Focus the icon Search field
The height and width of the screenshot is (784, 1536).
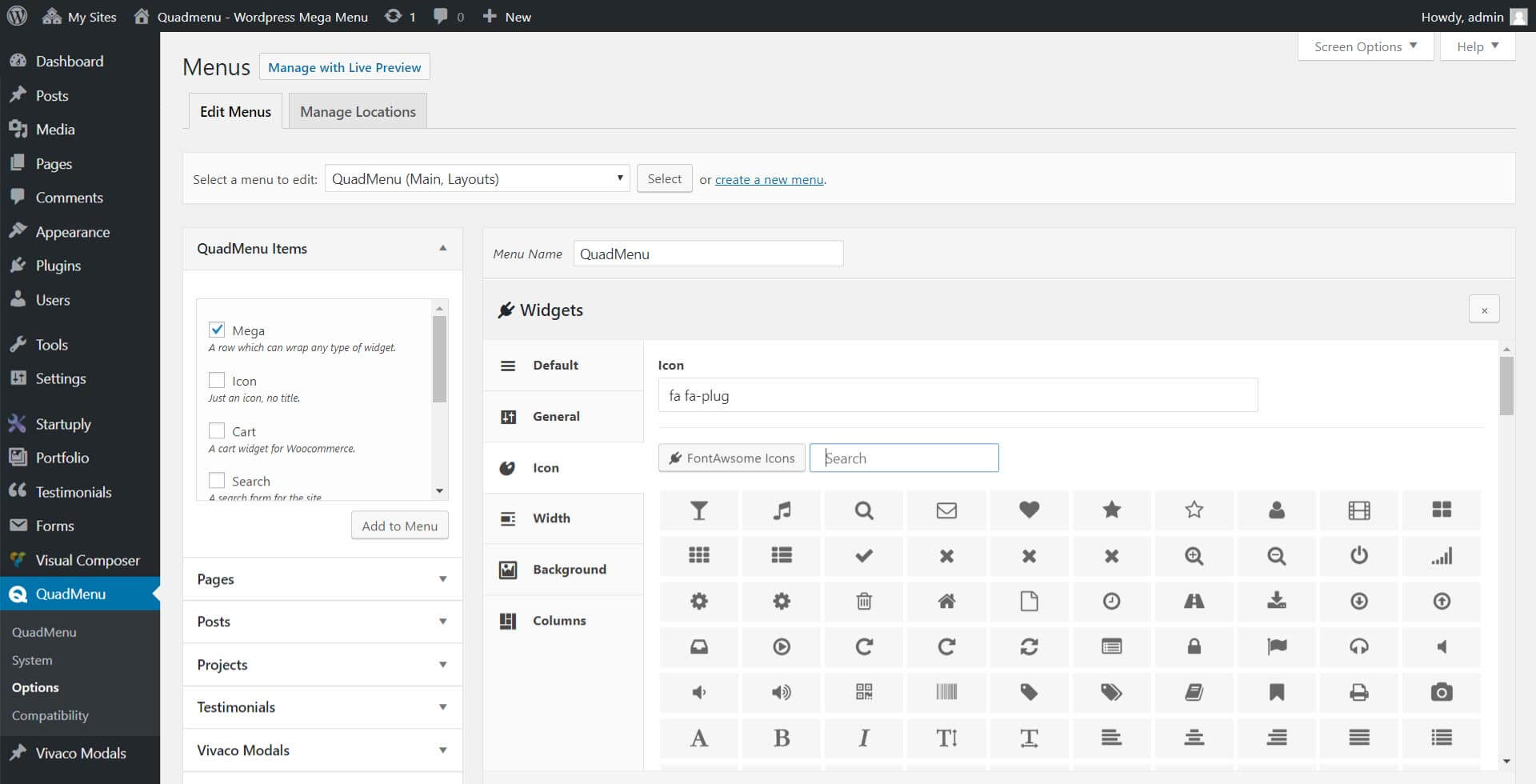point(904,458)
